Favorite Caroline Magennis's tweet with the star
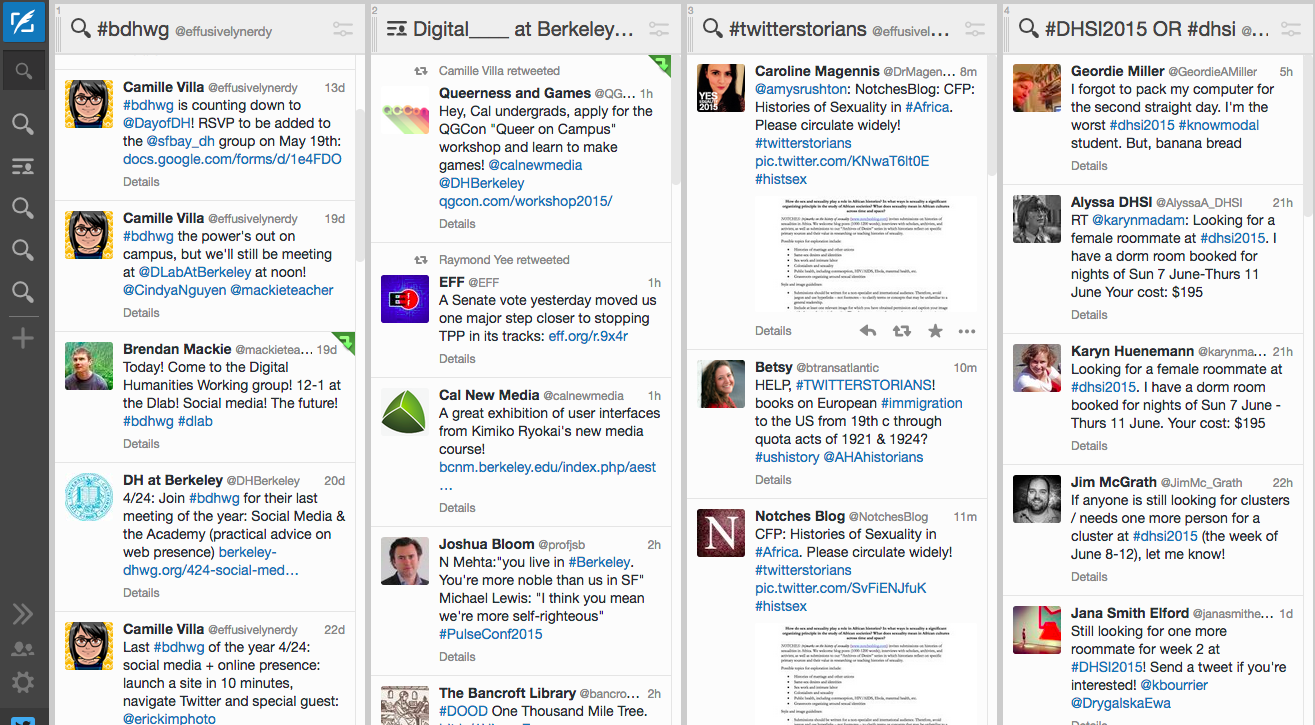 coord(935,331)
